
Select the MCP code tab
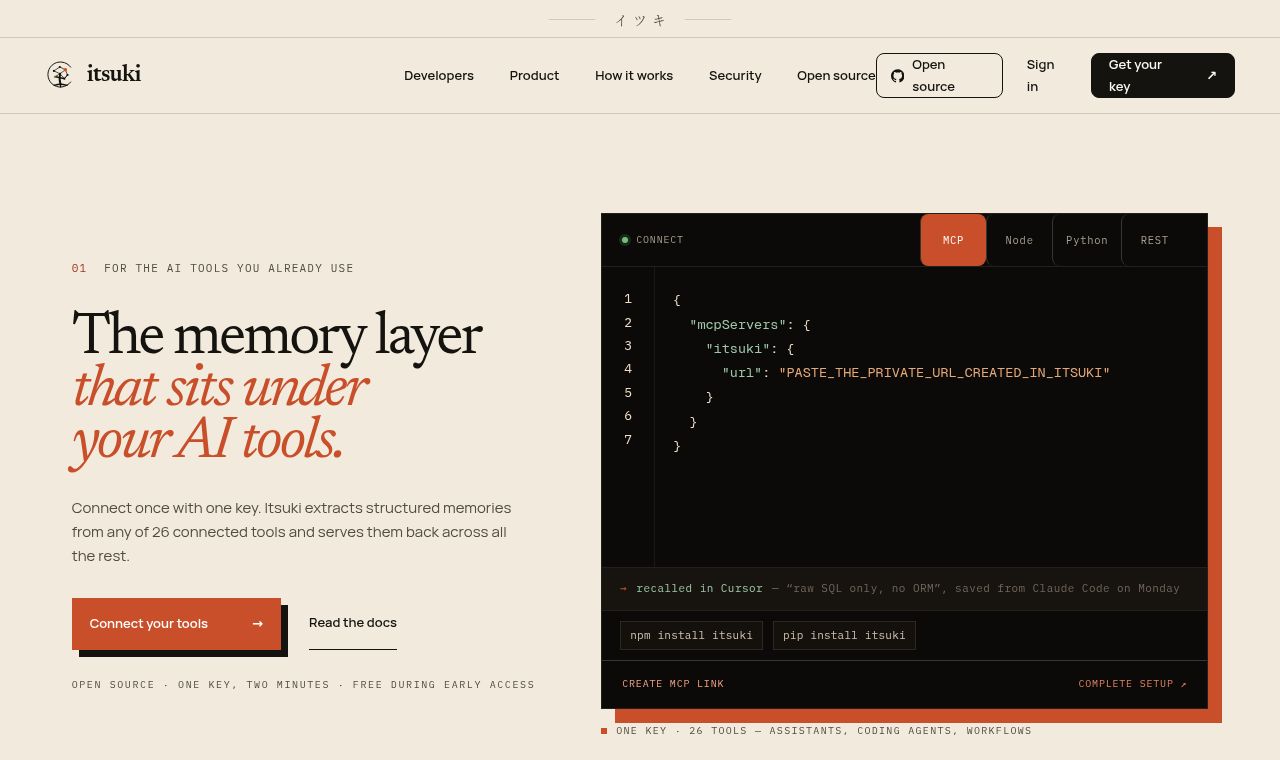coord(953,240)
